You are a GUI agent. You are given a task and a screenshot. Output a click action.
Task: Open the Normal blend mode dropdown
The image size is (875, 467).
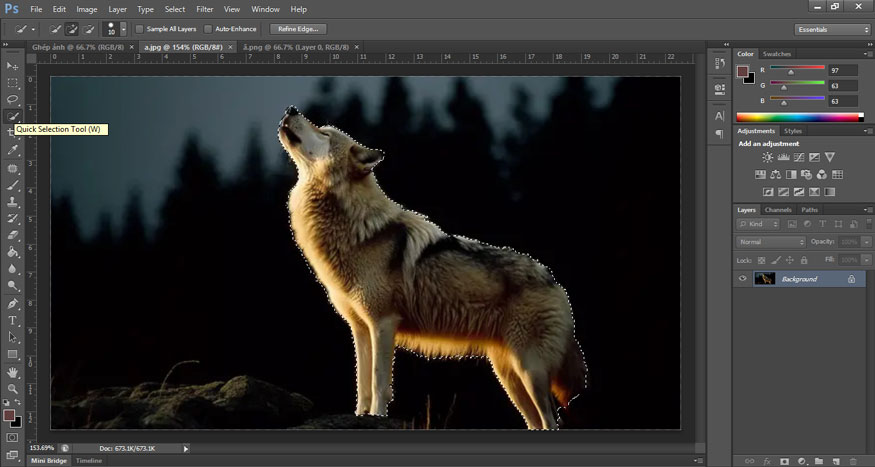tap(771, 242)
